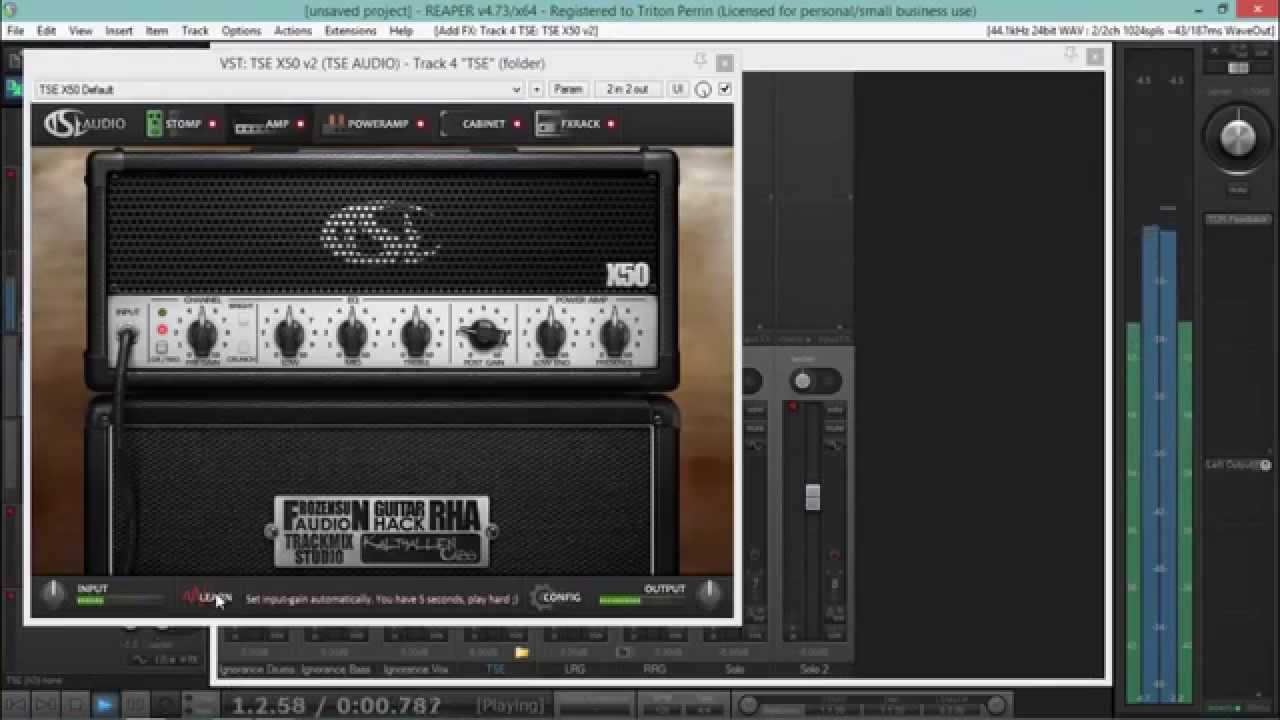
Task: Open the Help menu
Action: click(401, 31)
